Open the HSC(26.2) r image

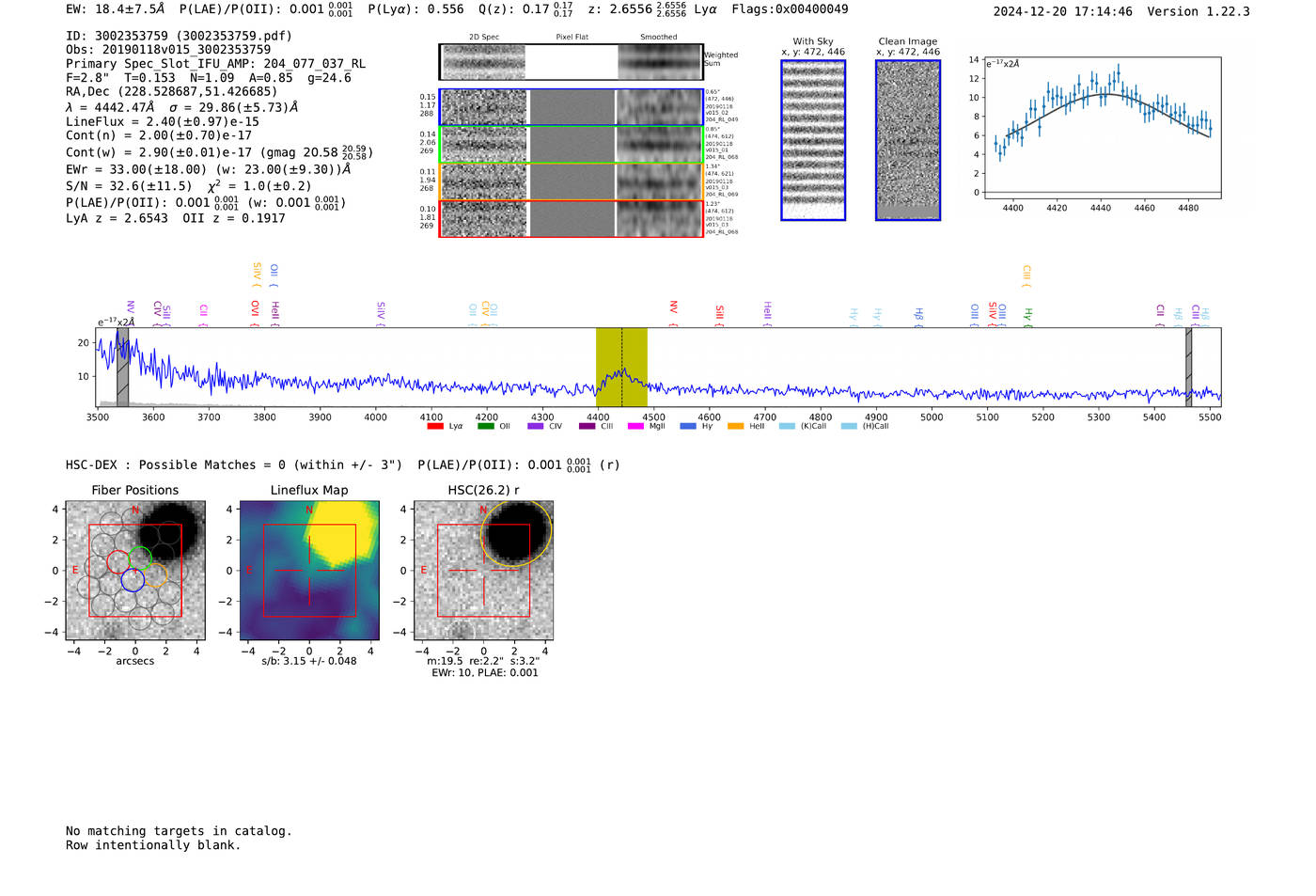pos(483,571)
